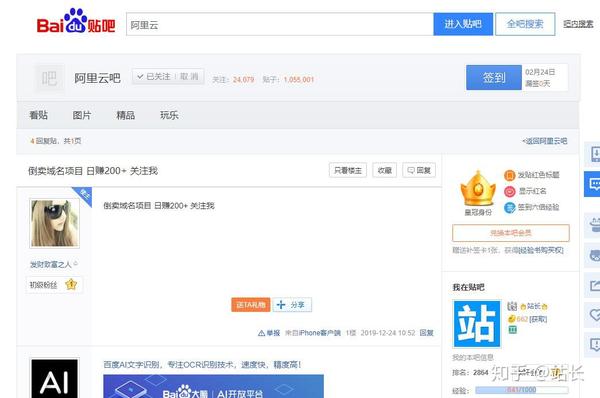The height and width of the screenshot is (398, 600).
Task: Click the orange-outlined membership button
Action: pyautogui.click(x=511, y=233)
